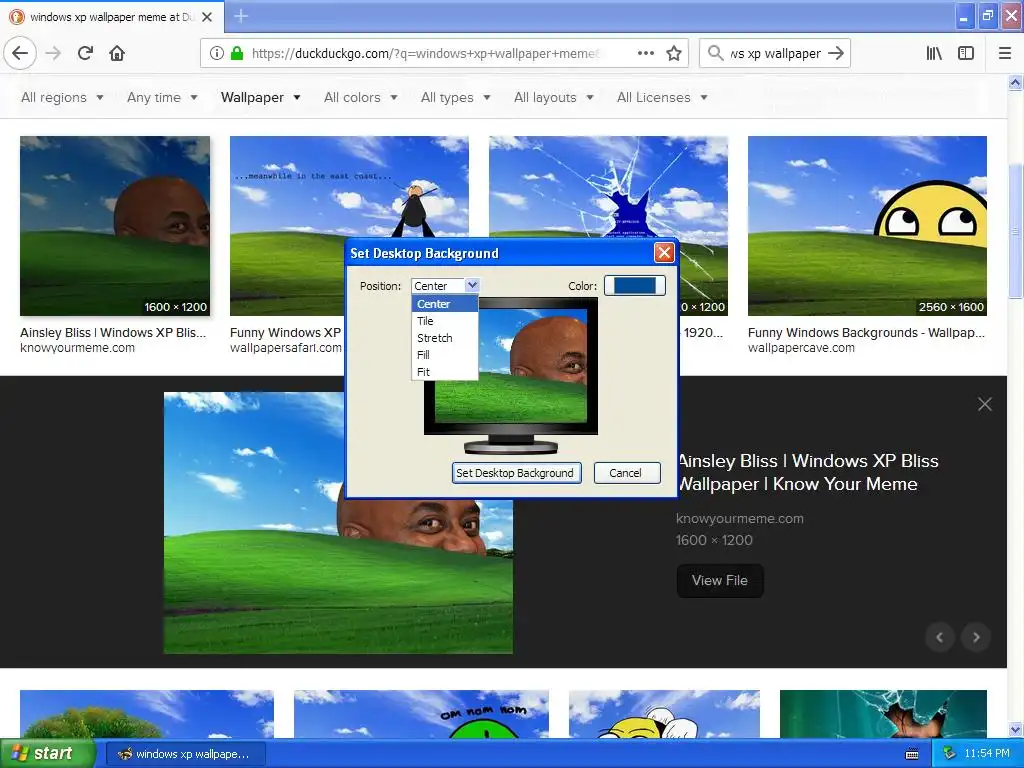Open the All Licenses filter
1024x768 pixels.
coord(662,97)
